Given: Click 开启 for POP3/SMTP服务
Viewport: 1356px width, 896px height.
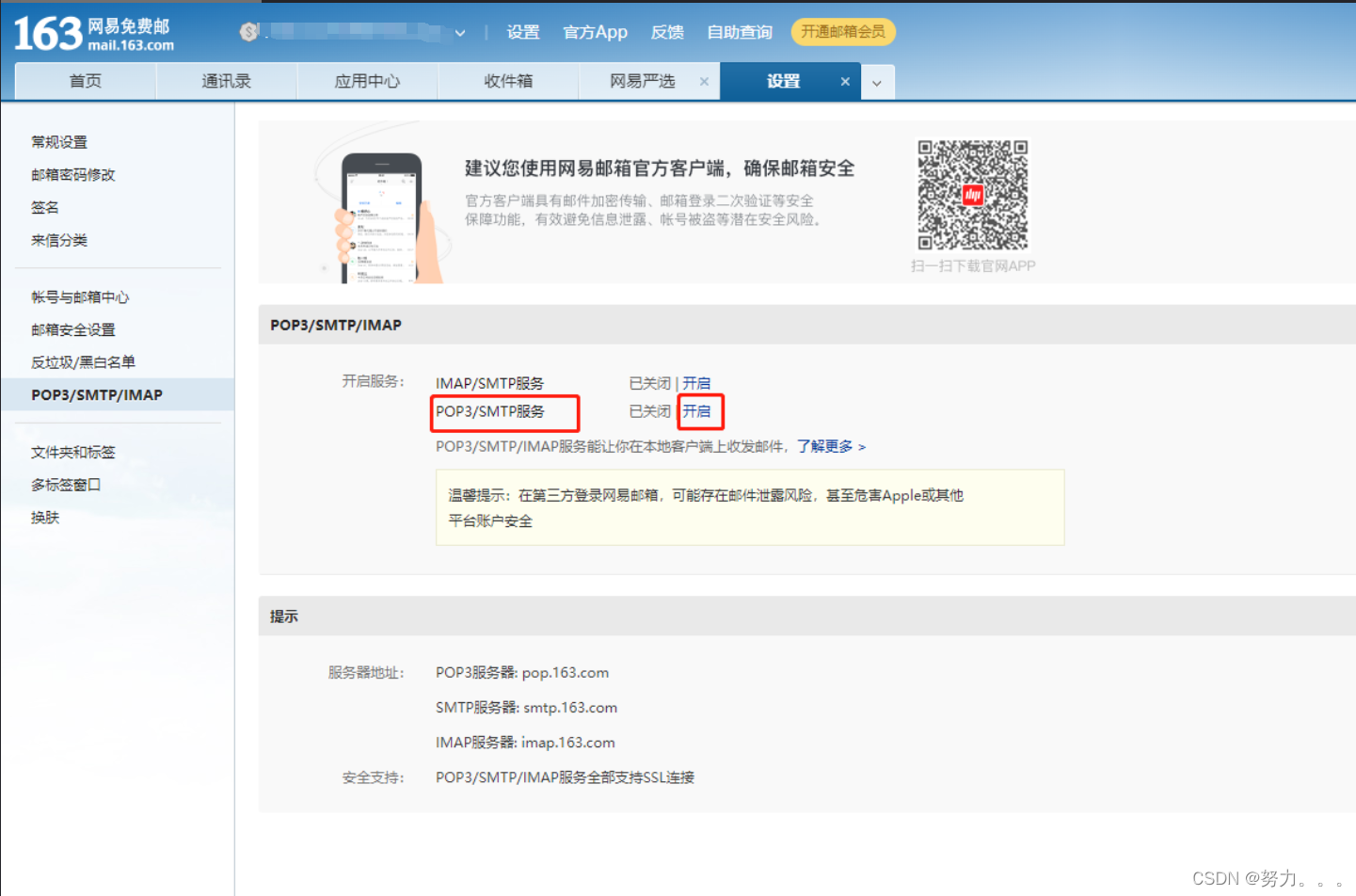Looking at the screenshot, I should pyautogui.click(x=697, y=411).
